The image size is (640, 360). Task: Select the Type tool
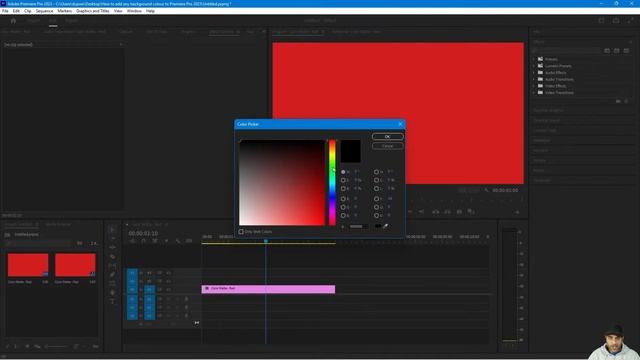[113, 301]
